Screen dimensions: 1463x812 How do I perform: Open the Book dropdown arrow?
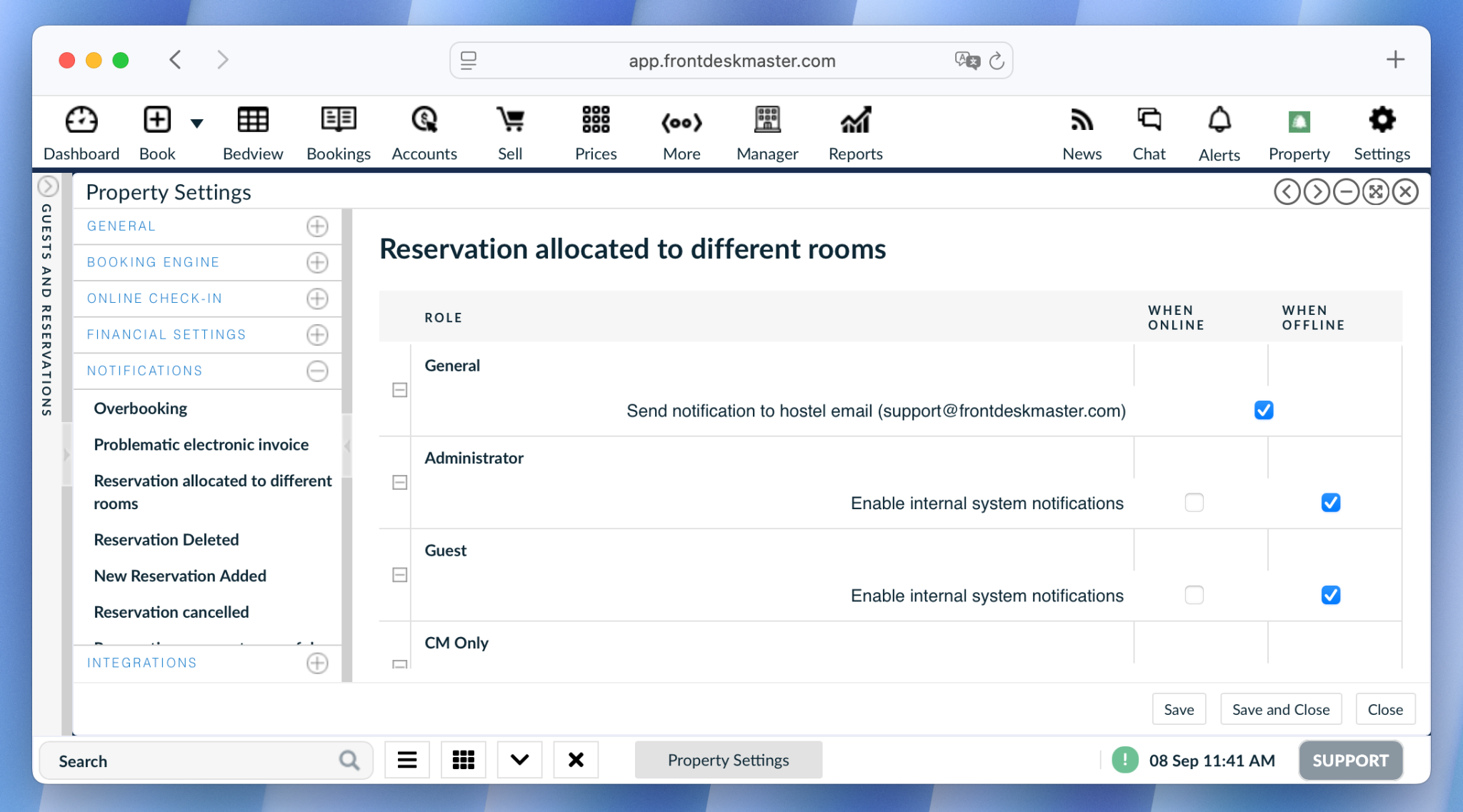pyautogui.click(x=196, y=123)
